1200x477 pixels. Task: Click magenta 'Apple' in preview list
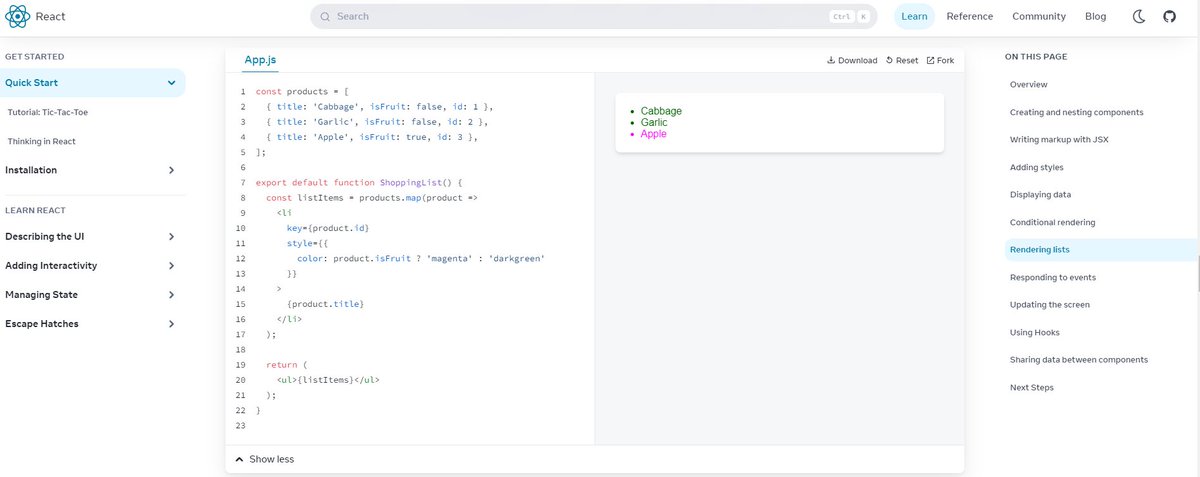click(653, 134)
